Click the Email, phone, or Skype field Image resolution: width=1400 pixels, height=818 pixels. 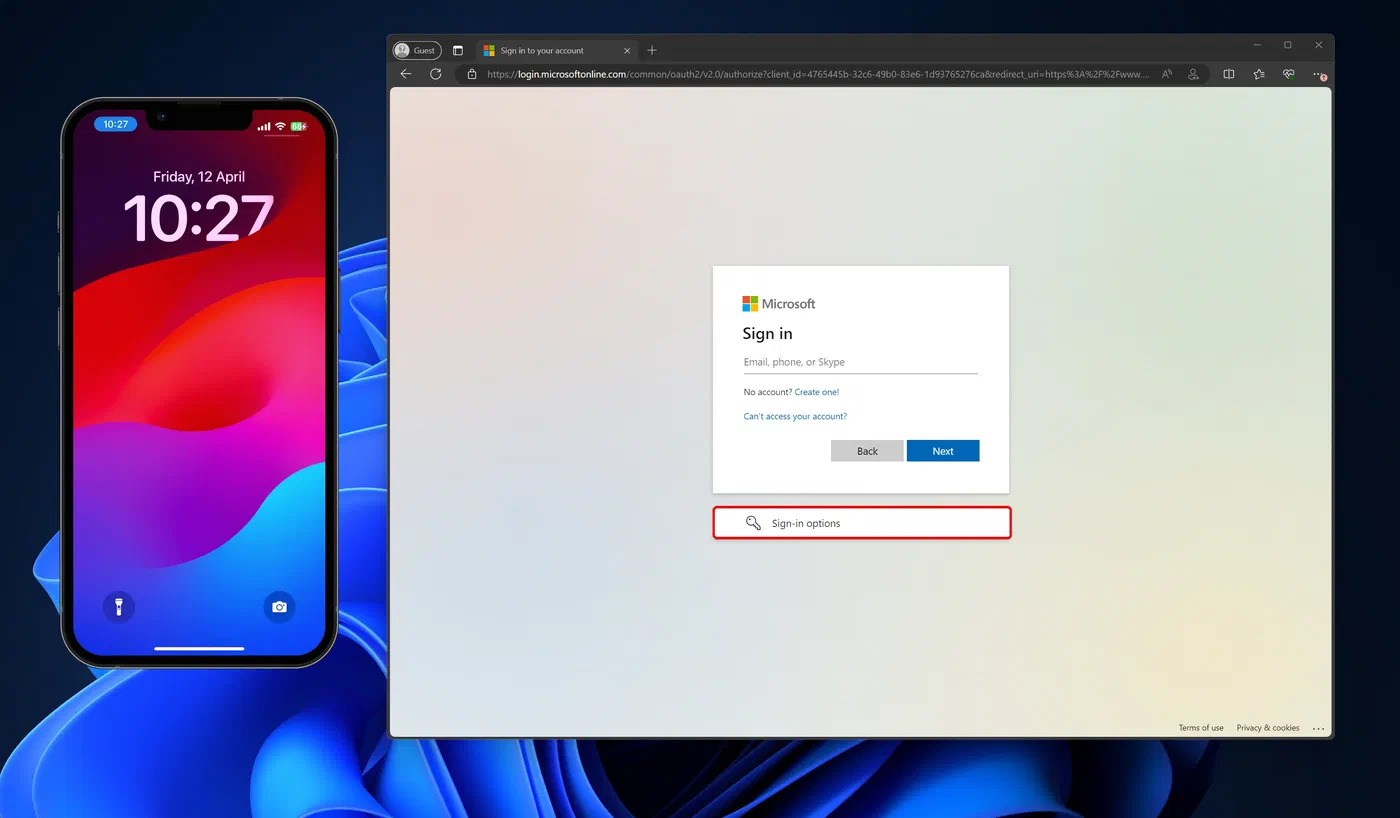pos(860,362)
